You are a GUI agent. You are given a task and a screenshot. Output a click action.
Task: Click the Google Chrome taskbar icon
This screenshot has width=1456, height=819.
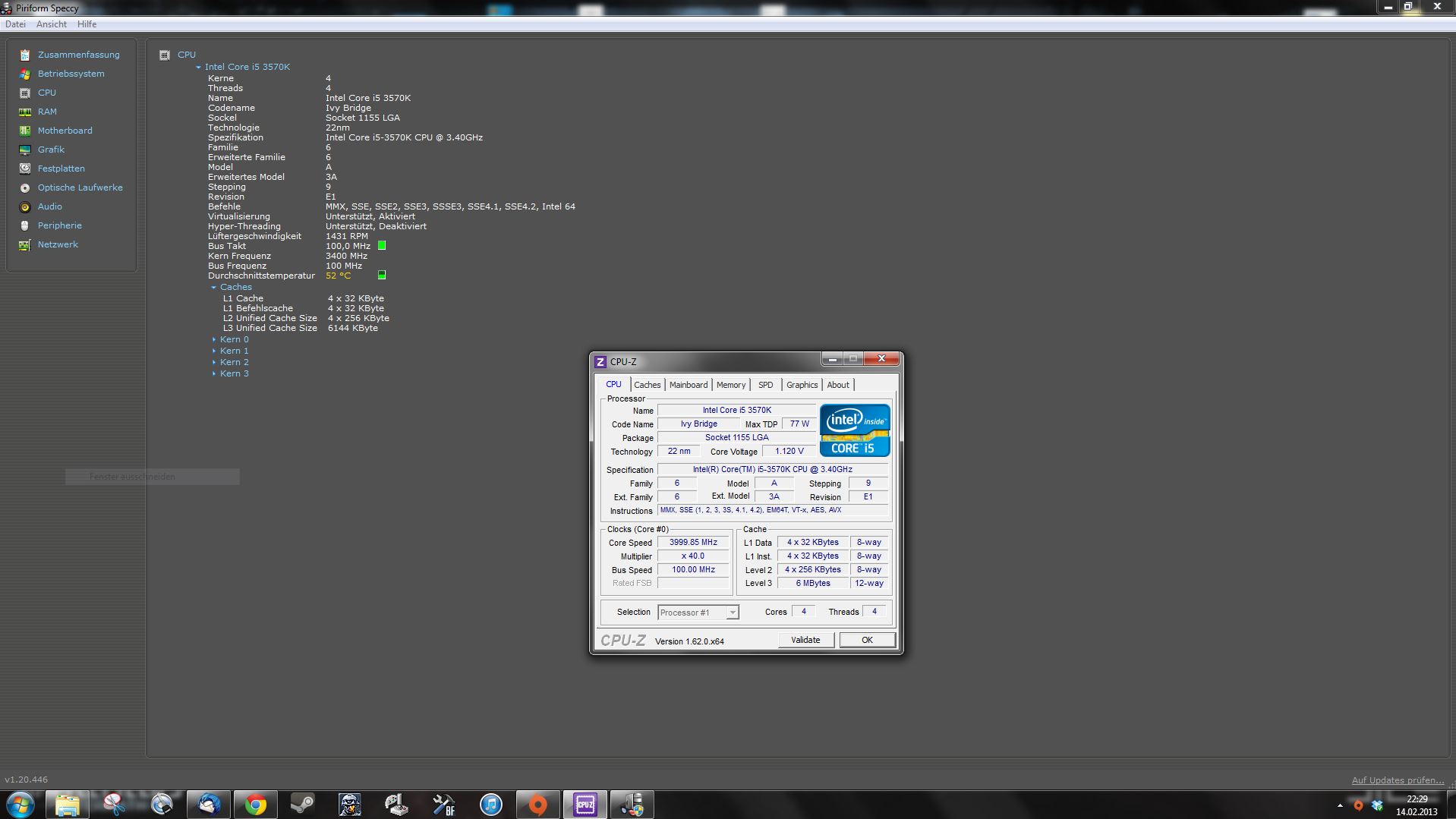click(255, 804)
